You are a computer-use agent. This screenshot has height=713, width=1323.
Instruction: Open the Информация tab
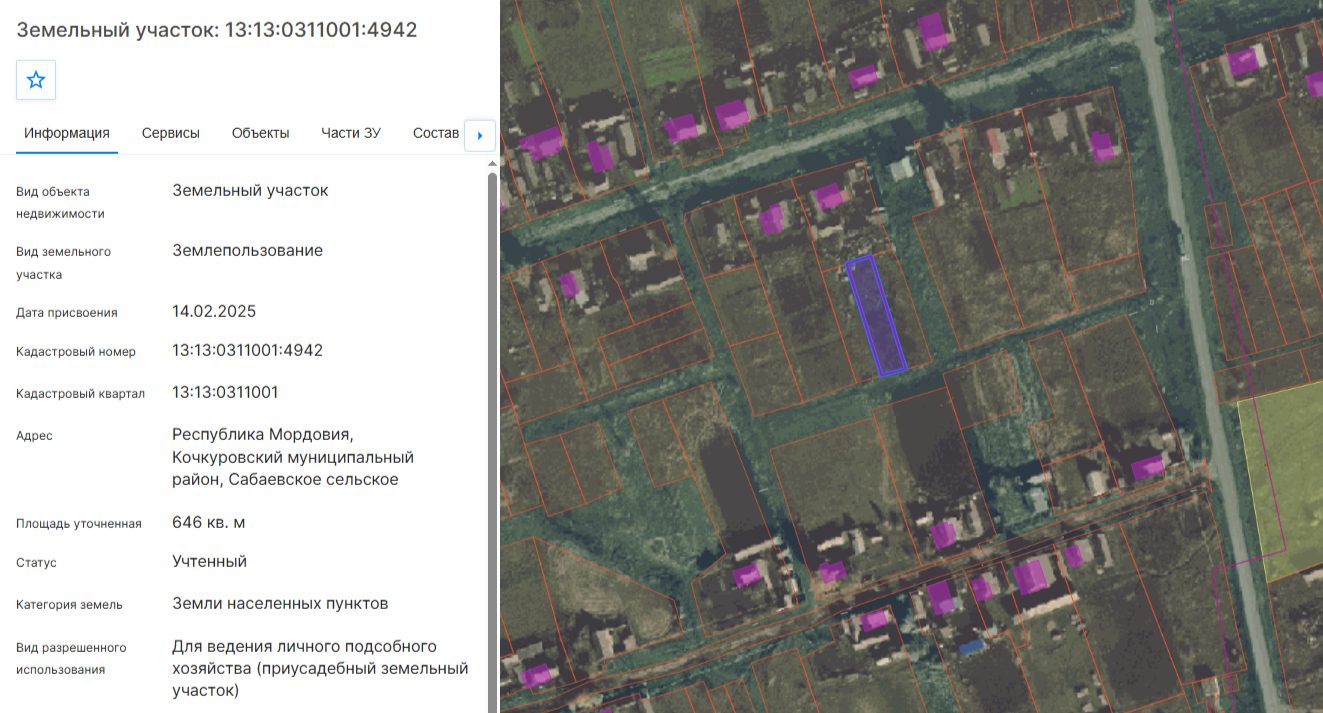[67, 133]
